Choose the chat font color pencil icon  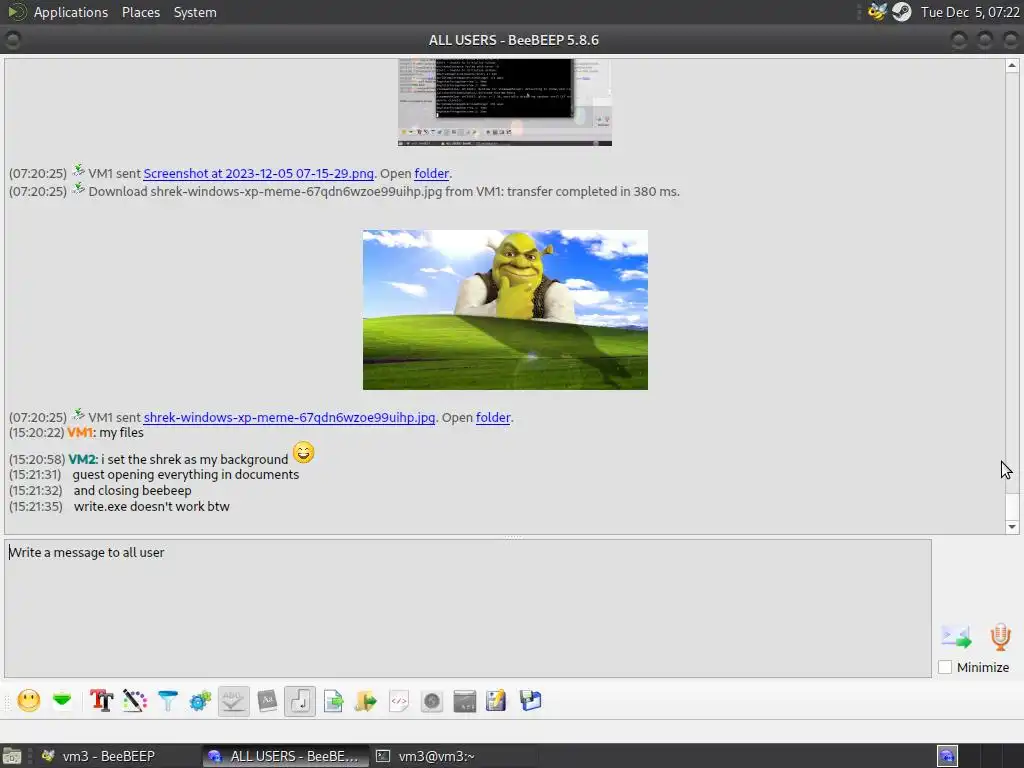135,701
